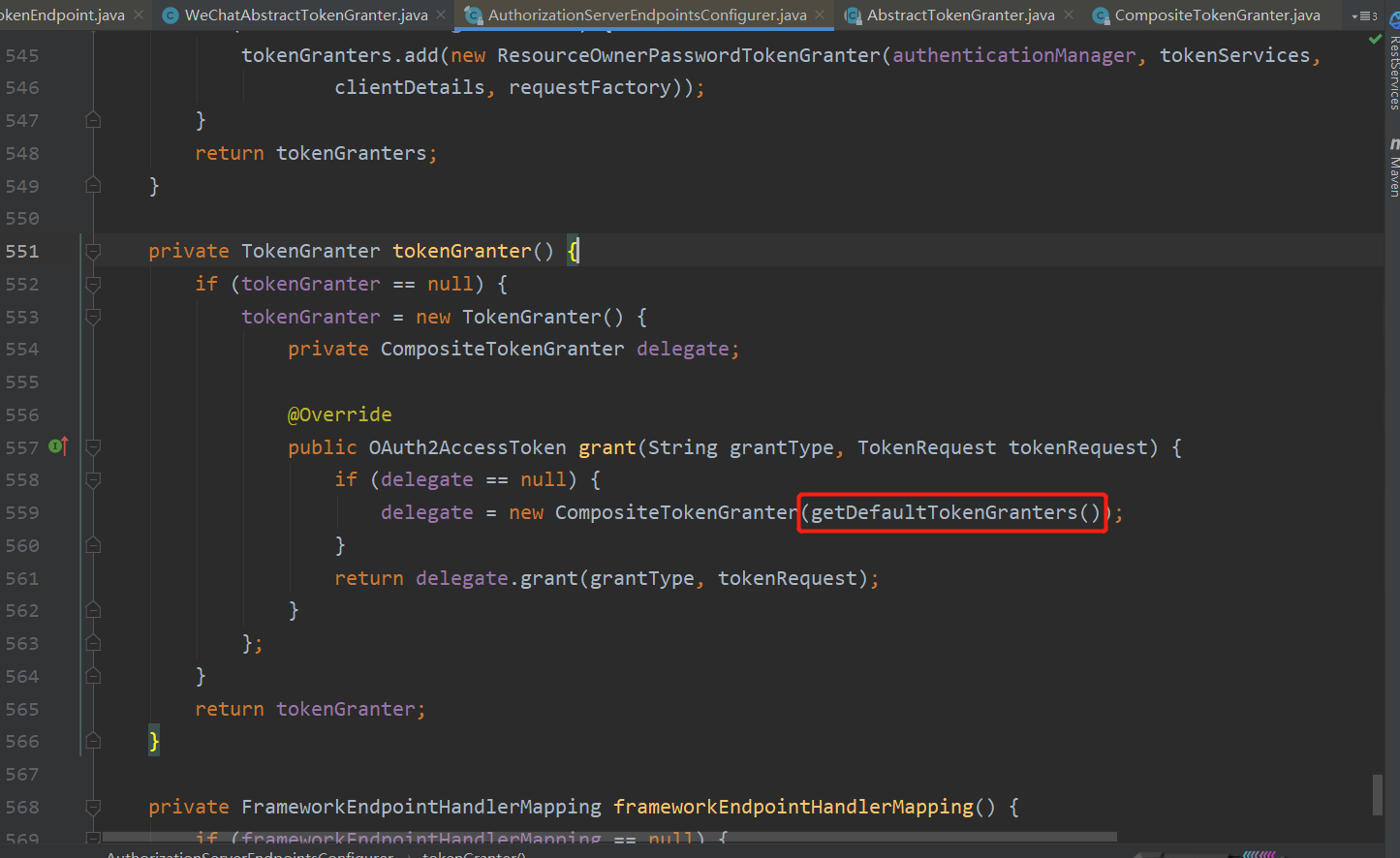The height and width of the screenshot is (858, 1400).
Task: Click the Java class icon on CompositeTokenGranter.java tab
Action: click(x=1101, y=15)
